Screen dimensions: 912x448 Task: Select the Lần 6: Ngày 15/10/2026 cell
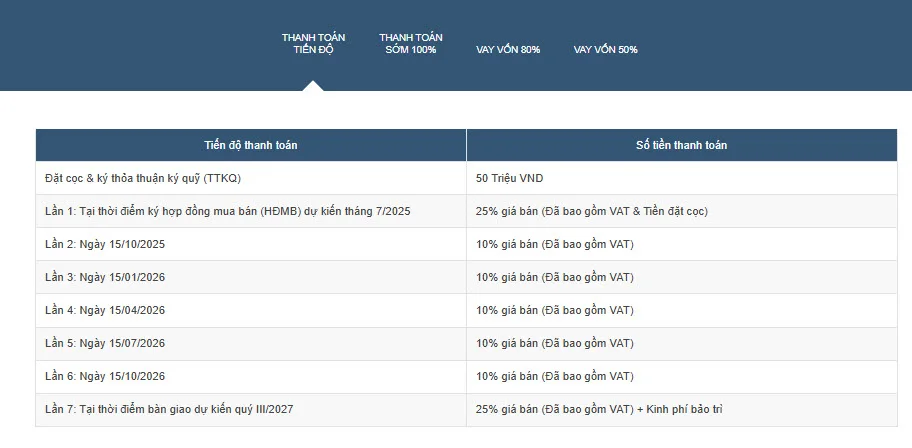105,376
